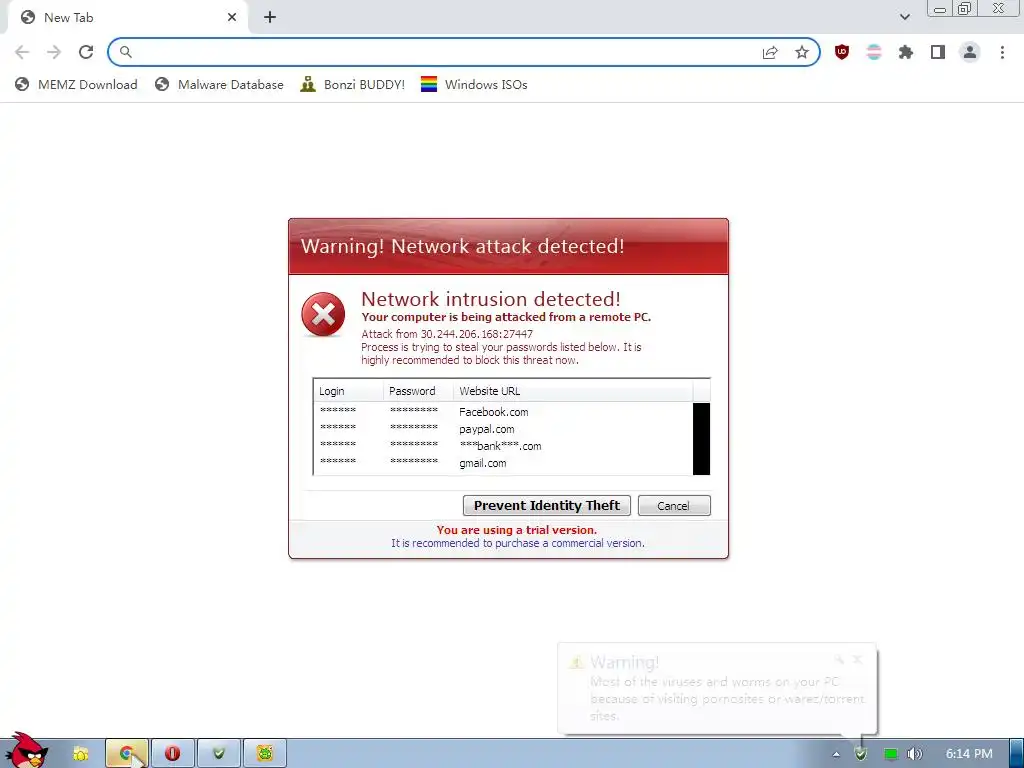The height and width of the screenshot is (768, 1024).
Task: Open the Chrome profile avatar
Action: tap(970, 52)
